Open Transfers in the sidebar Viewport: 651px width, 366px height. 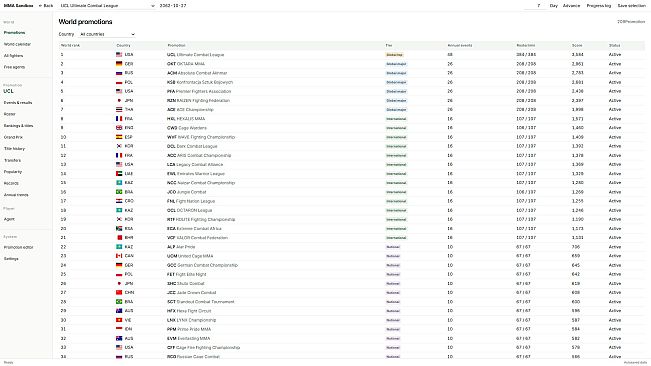click(x=12, y=160)
